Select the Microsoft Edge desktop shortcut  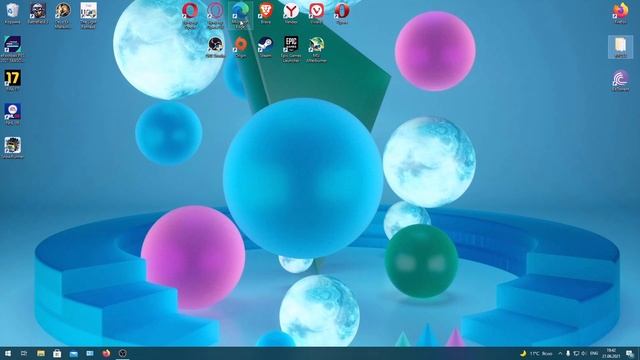[240, 15]
